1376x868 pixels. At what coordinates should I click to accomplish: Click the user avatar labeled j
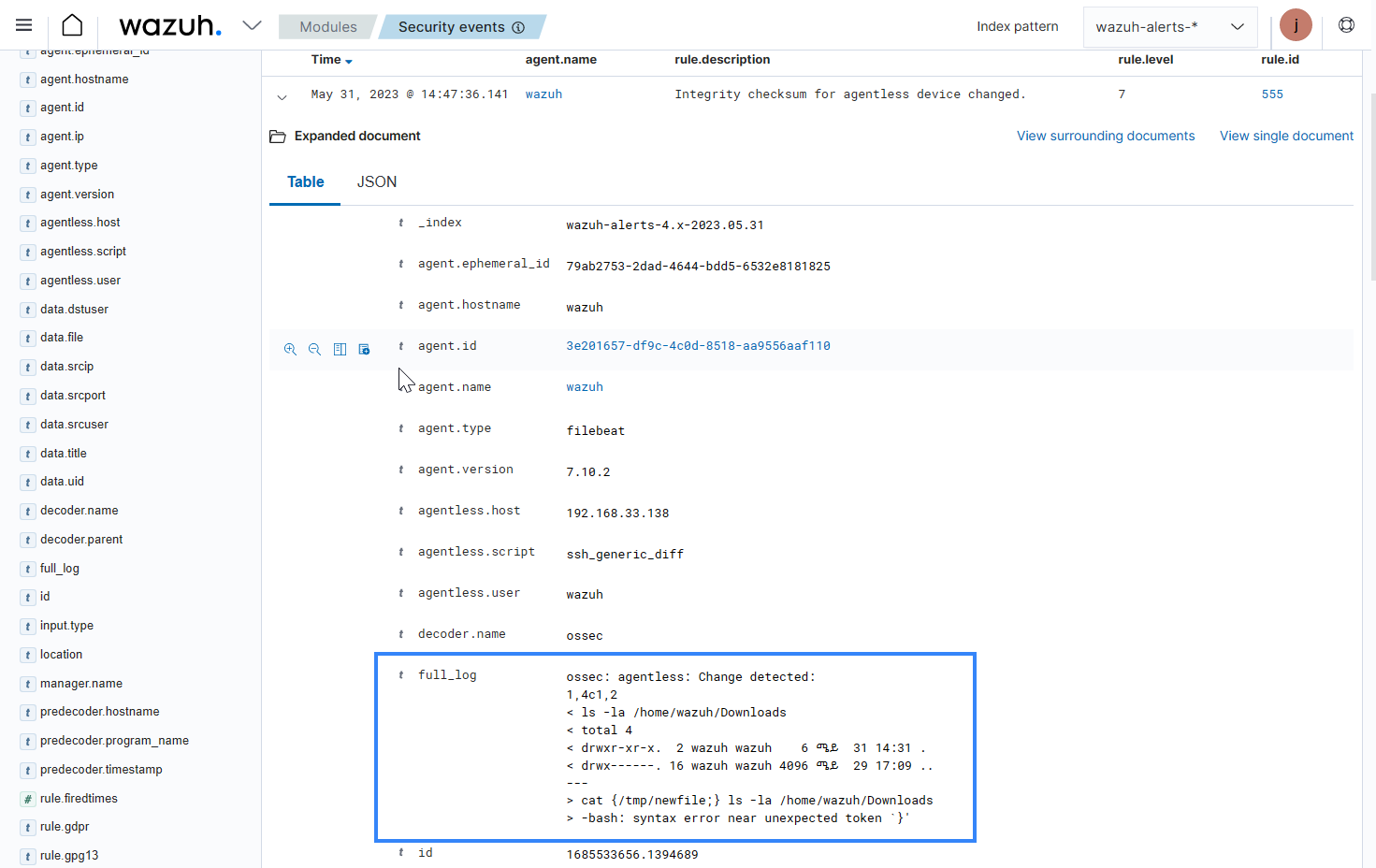point(1296,24)
